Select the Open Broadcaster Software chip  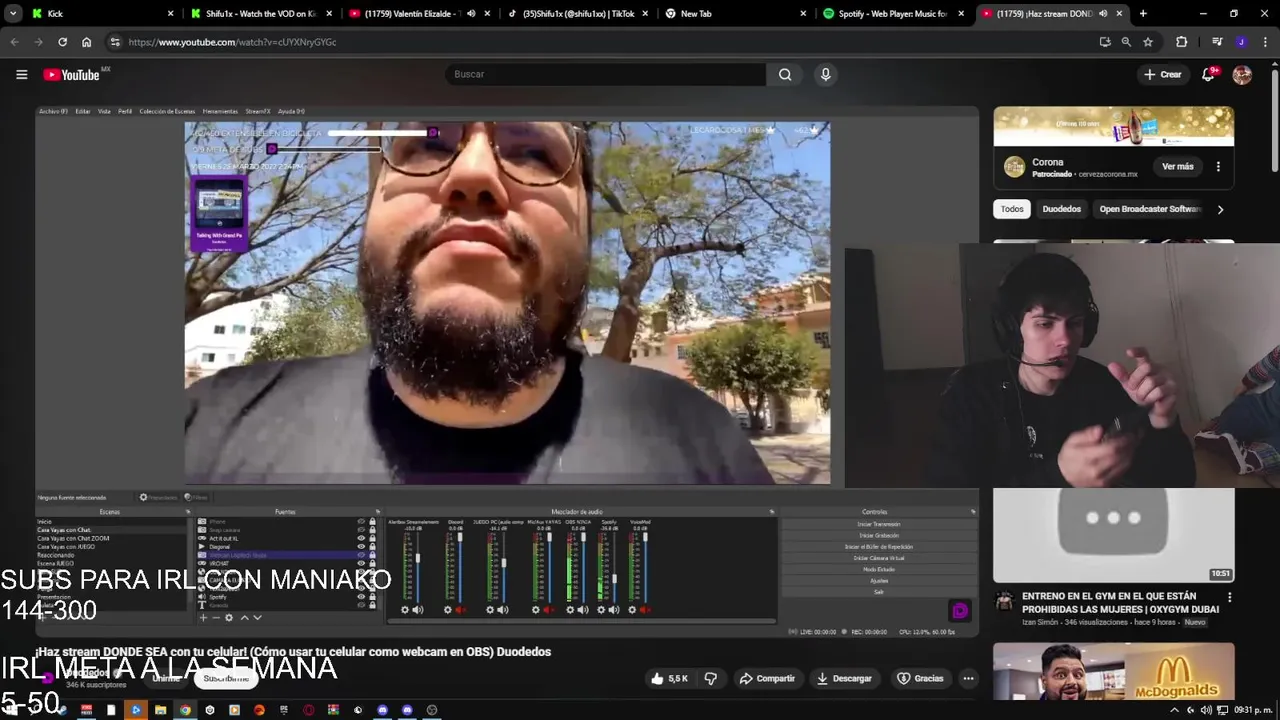[x=1150, y=209]
